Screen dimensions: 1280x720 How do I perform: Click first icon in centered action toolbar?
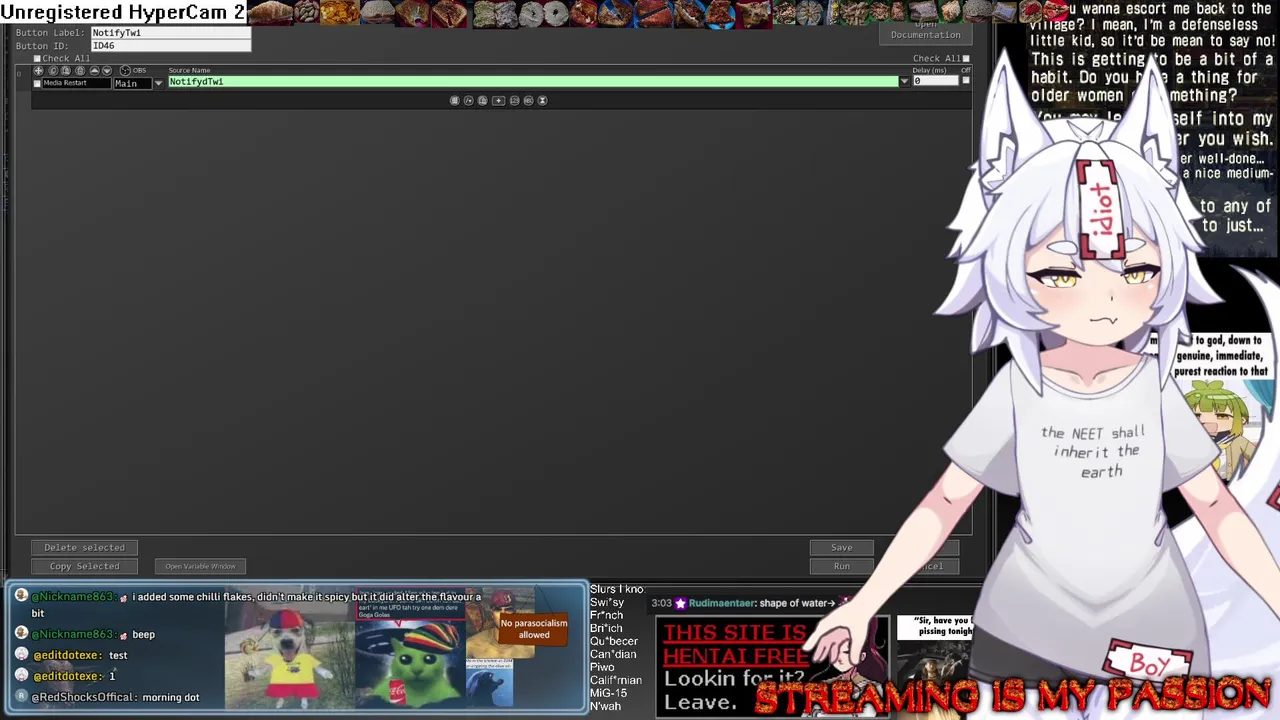pos(454,100)
